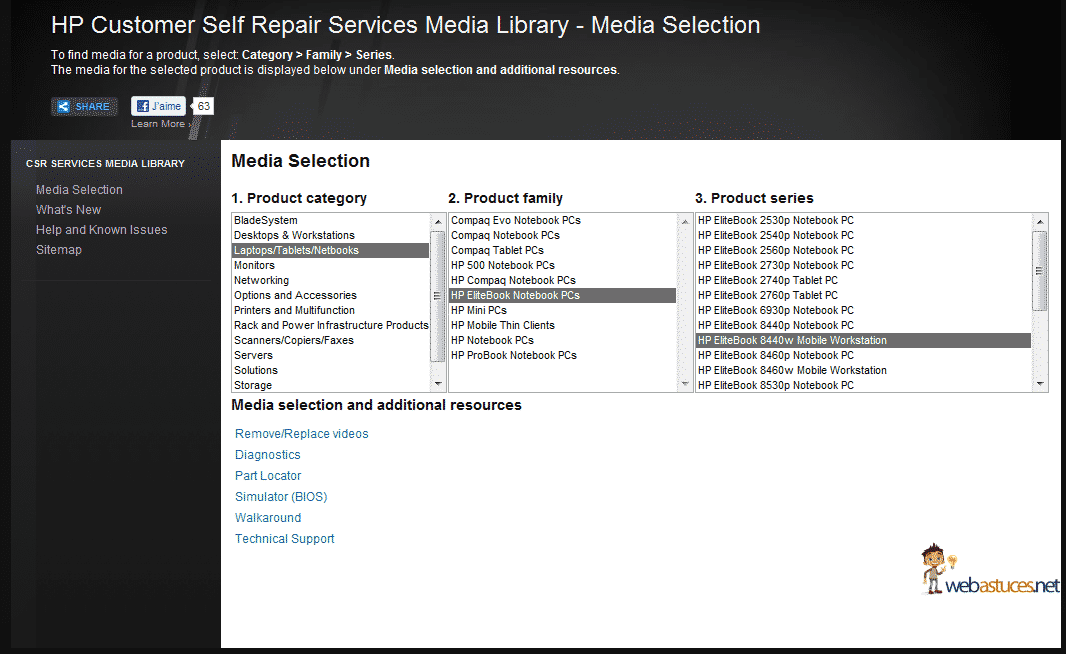The image size is (1066, 654).
Task: Select Storage category
Action: [330, 385]
